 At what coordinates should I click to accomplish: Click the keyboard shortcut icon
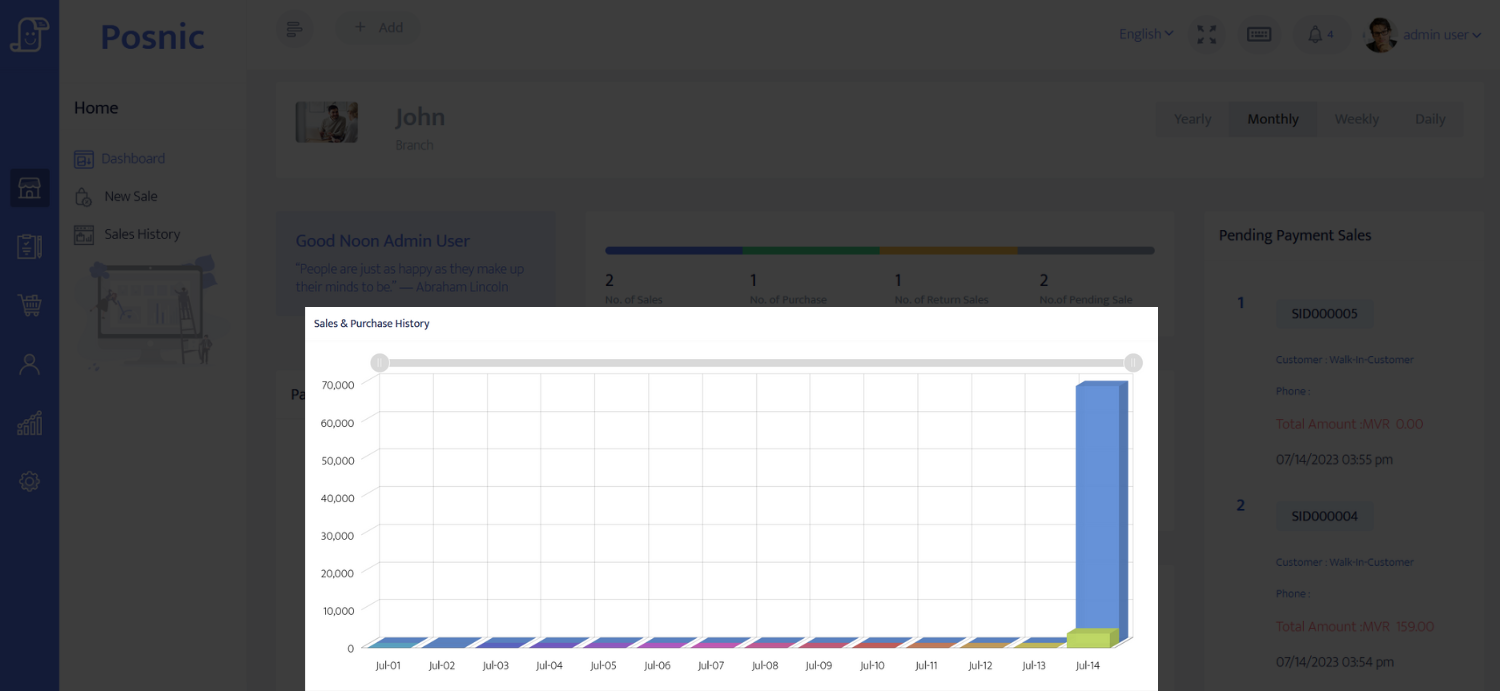[x=1259, y=35]
